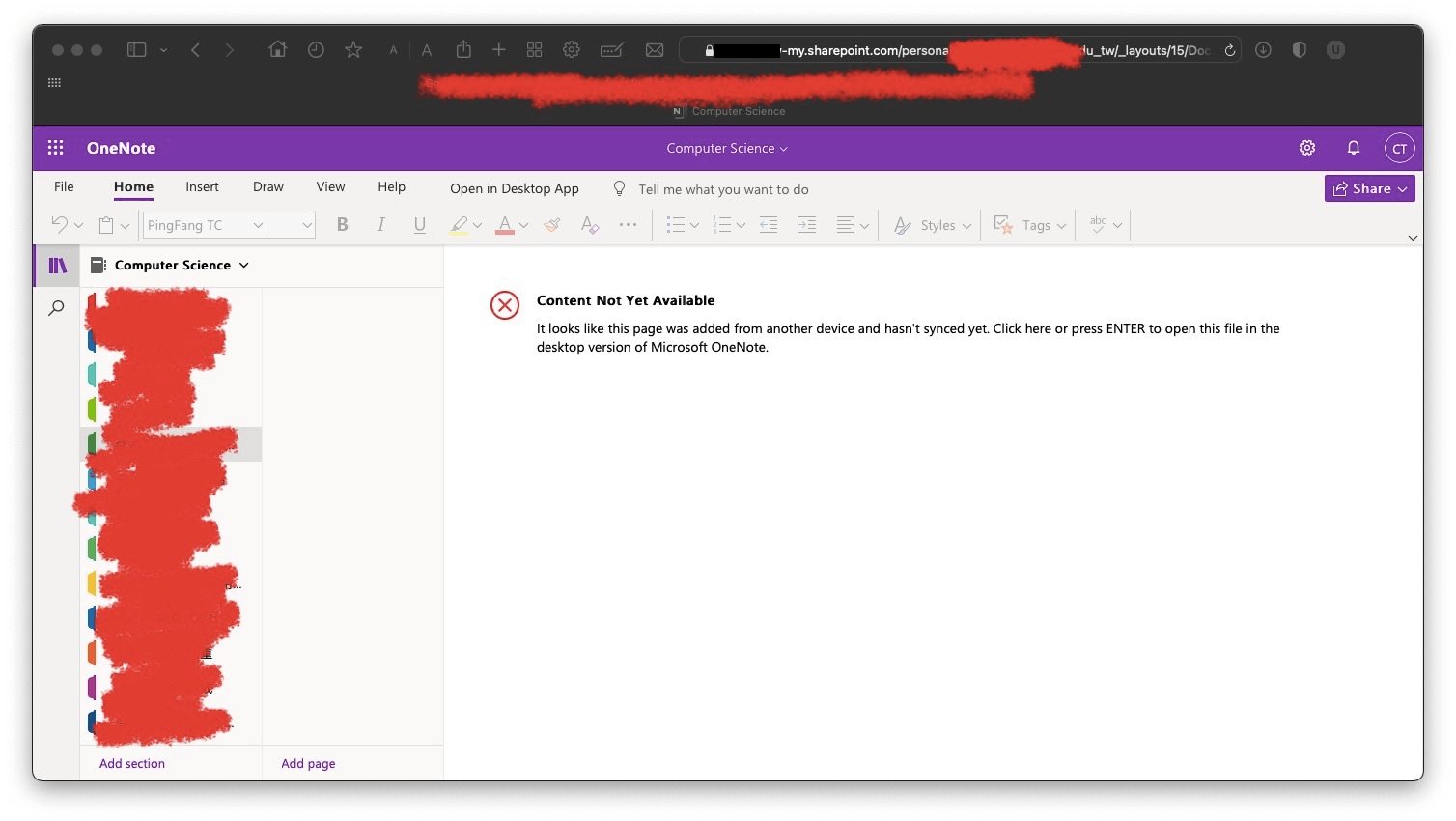Viewport: 1456px width, 821px height.
Task: Decrease the paragraph indent
Action: (x=769, y=225)
